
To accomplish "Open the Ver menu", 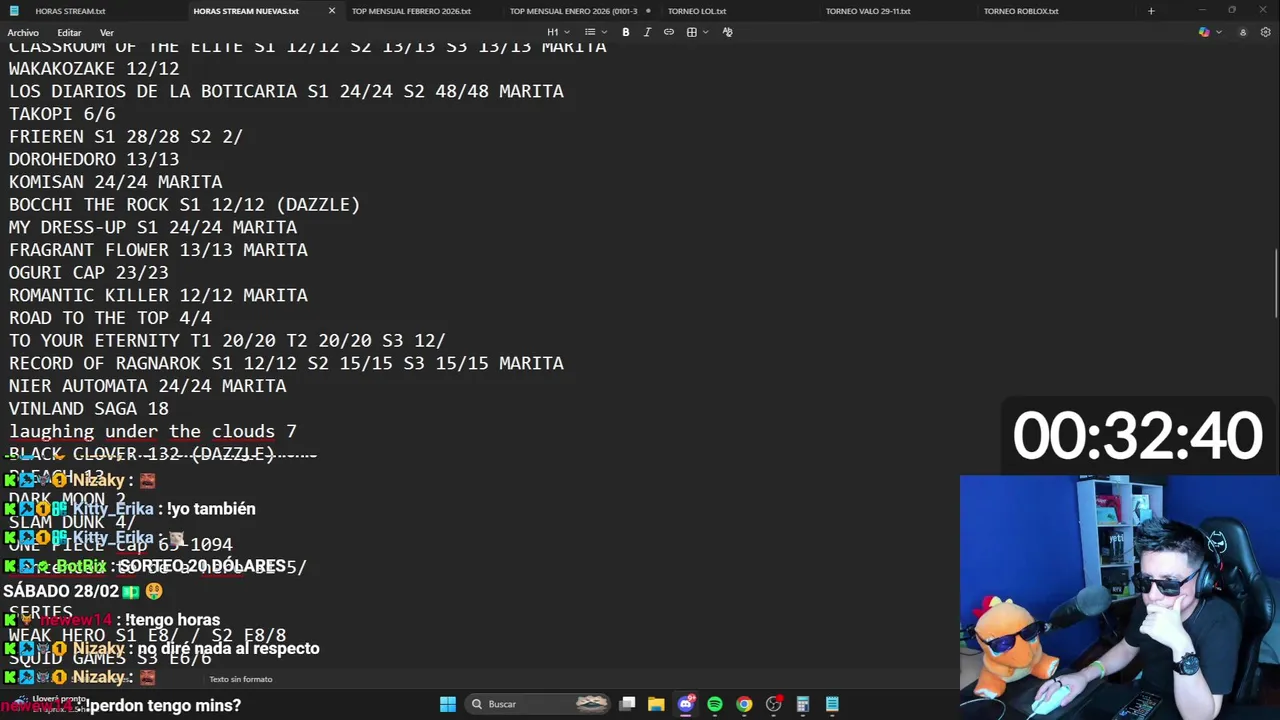I will (x=107, y=33).
